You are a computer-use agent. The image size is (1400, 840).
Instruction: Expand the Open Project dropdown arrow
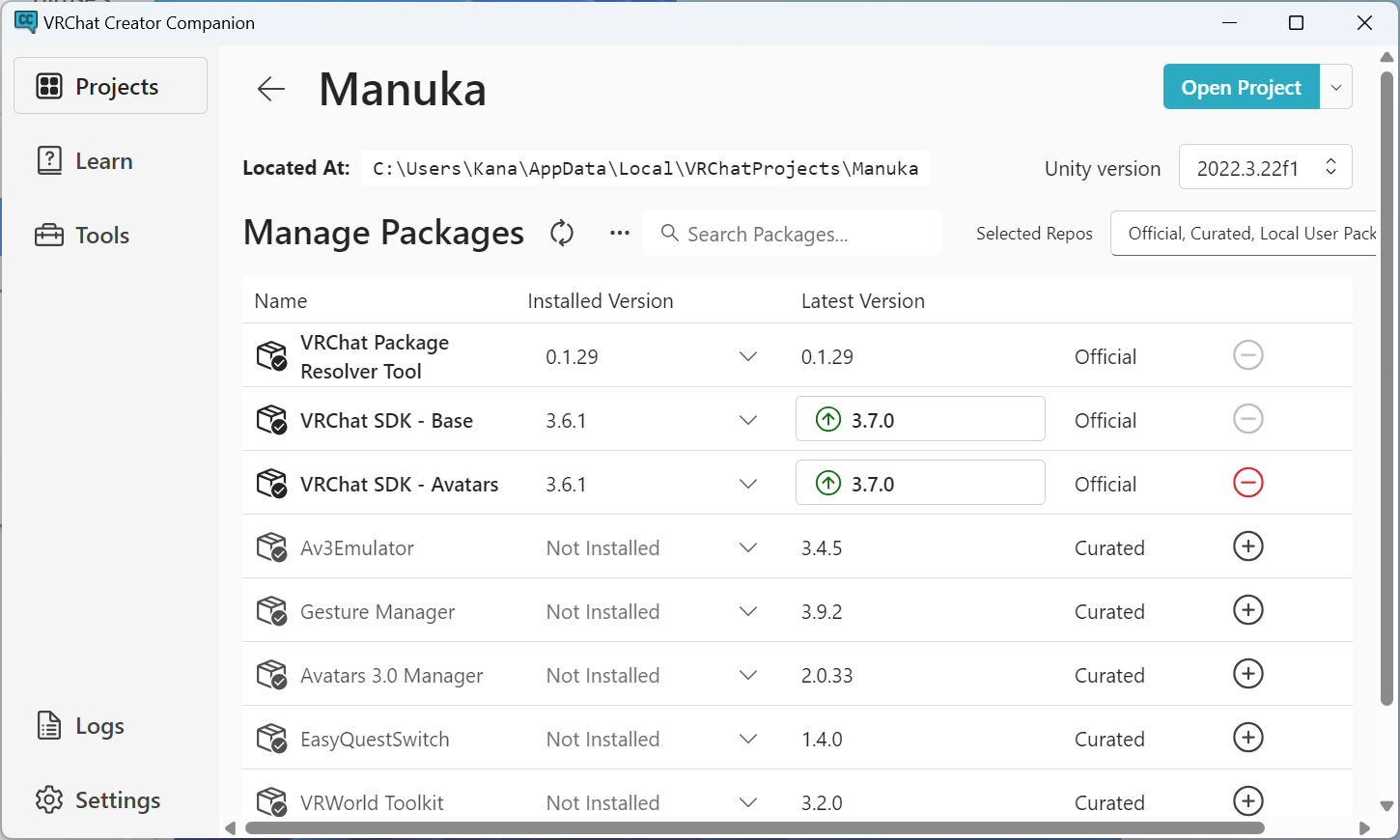click(1336, 87)
